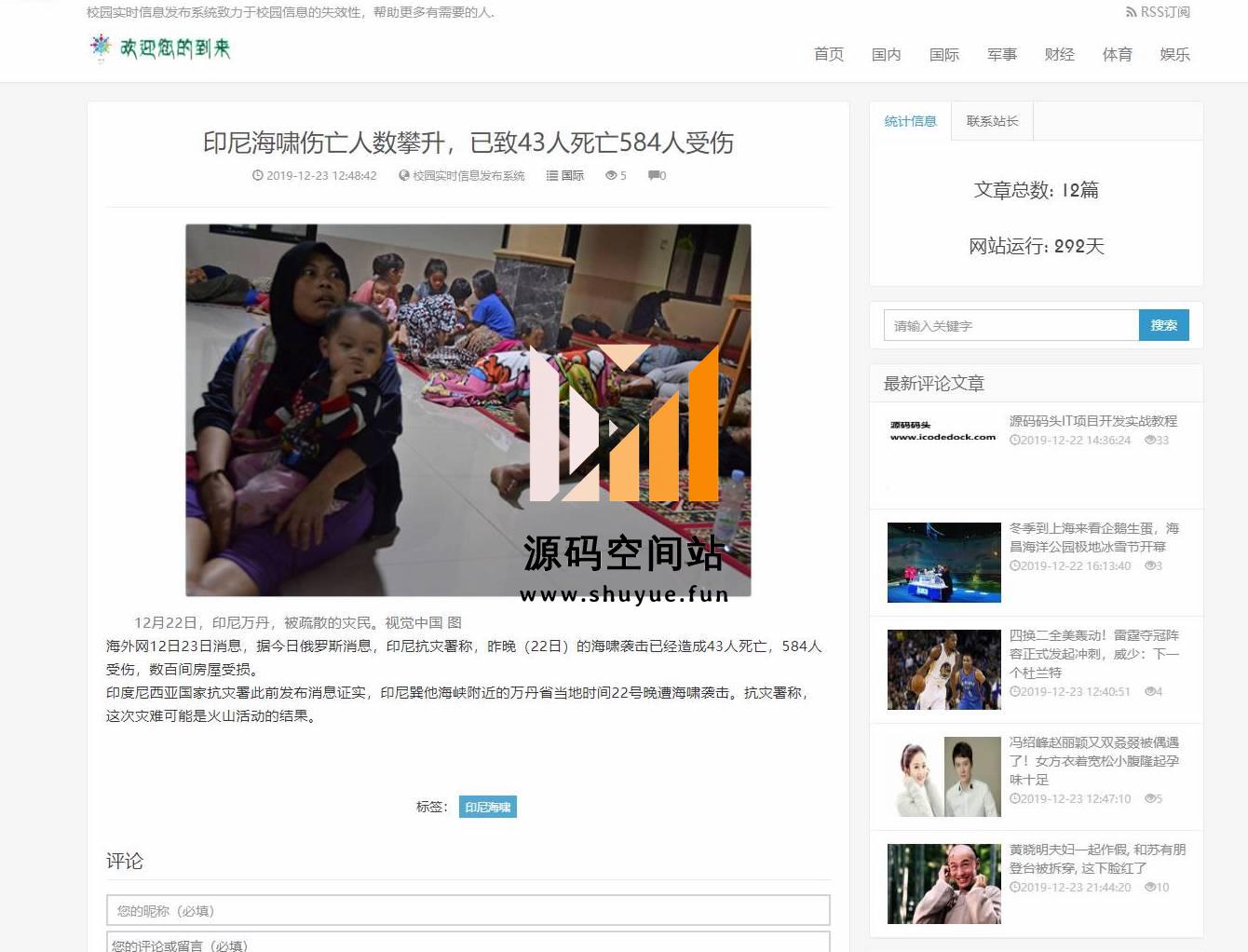Click the 文章总数: 12篇 text

coord(1037,190)
